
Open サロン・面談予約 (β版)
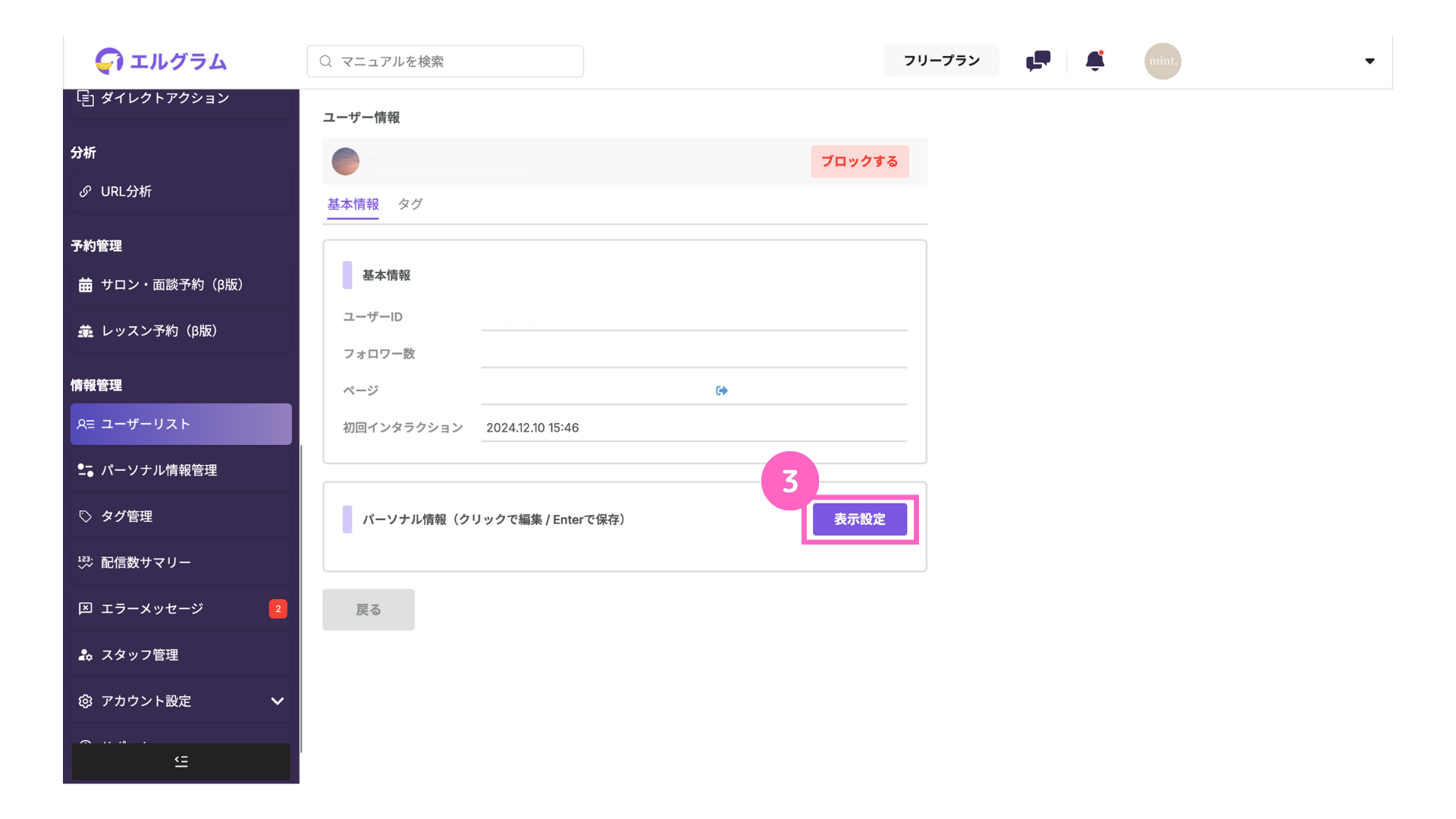(181, 285)
